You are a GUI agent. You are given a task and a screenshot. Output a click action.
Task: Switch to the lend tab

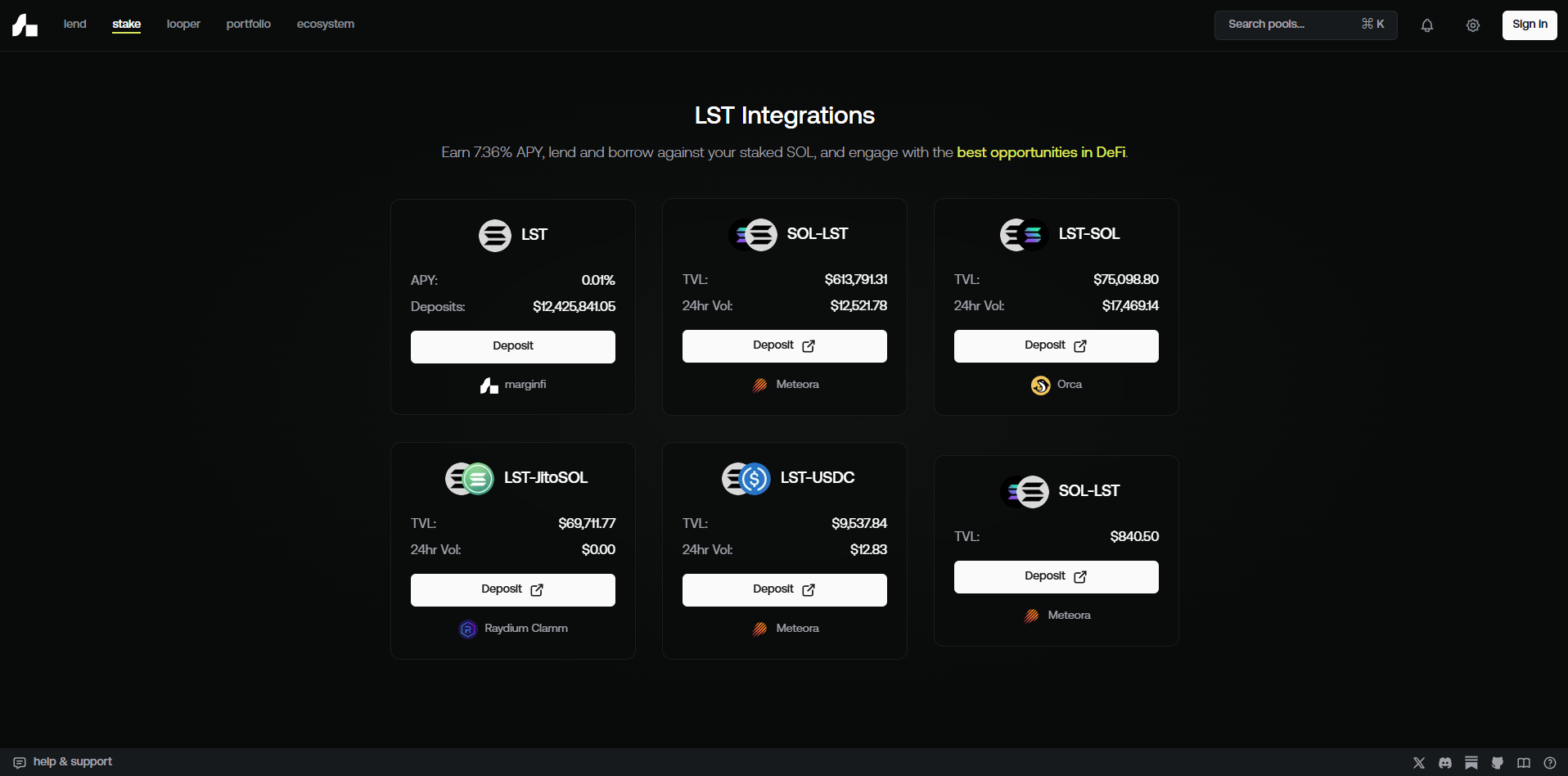75,24
